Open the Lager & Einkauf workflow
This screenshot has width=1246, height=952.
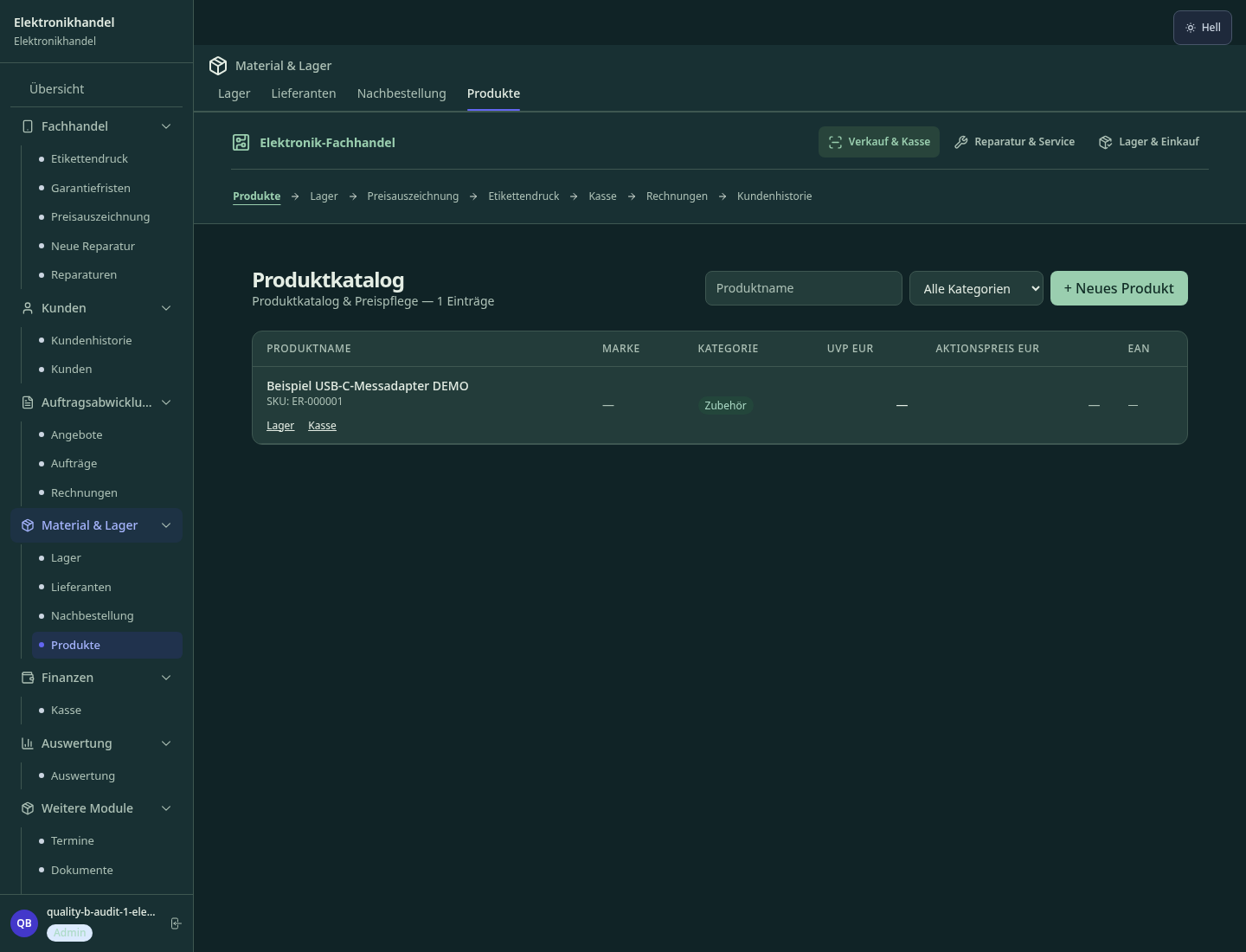point(1149,142)
